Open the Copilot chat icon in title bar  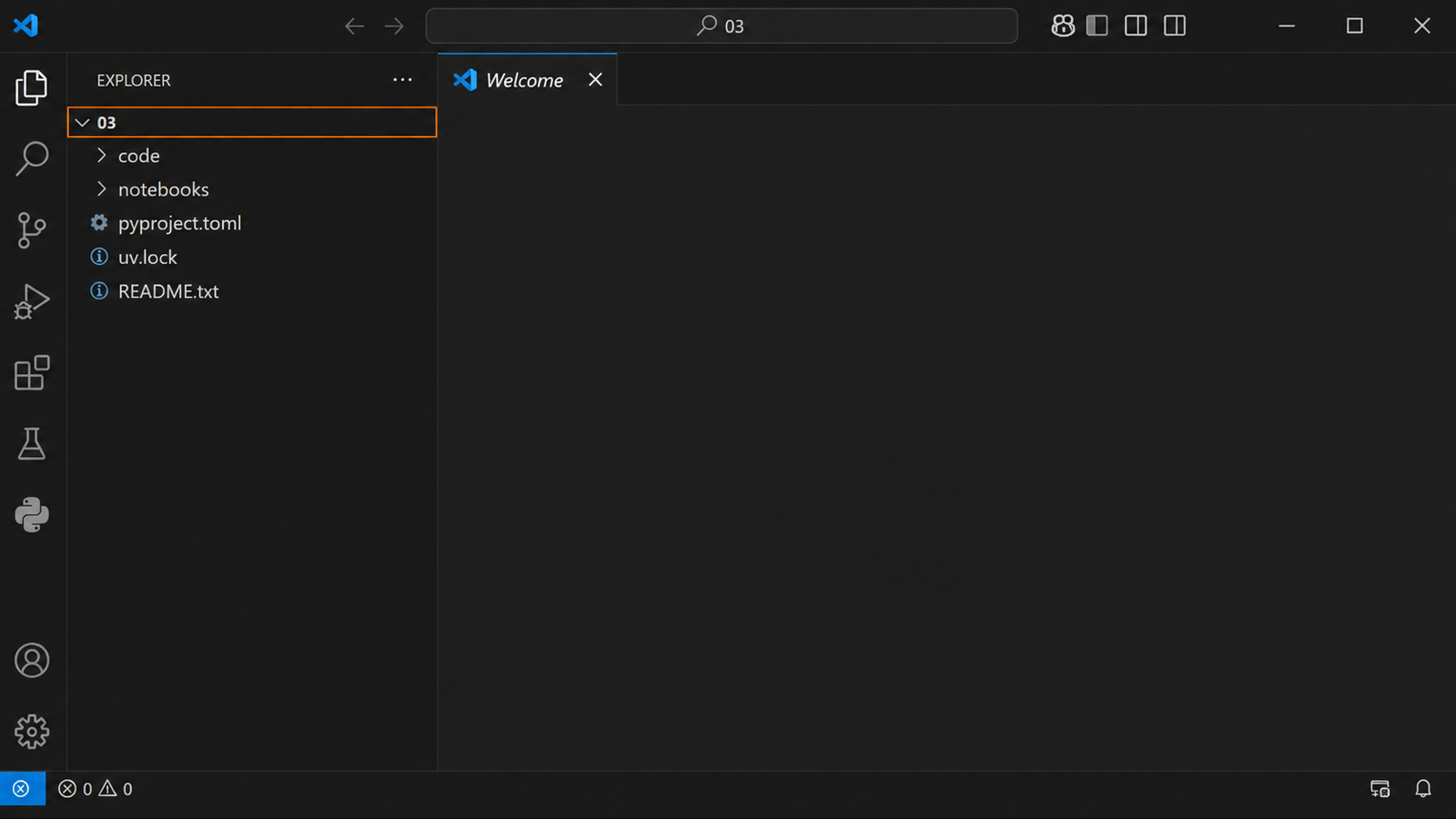[1063, 25]
